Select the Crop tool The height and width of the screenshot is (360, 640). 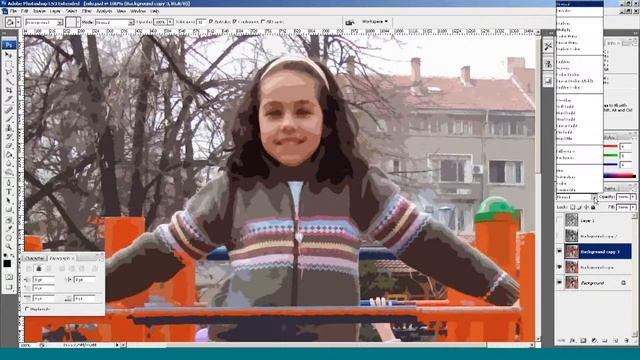click(x=9, y=90)
